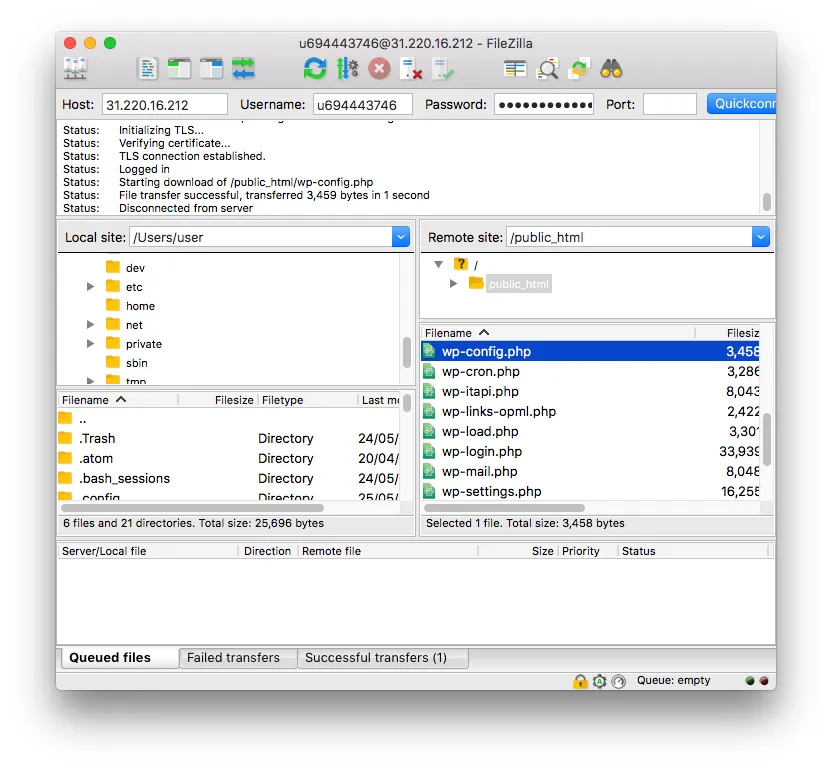Click the wp-mail.php file icon
The height and width of the screenshot is (770, 832).
[429, 472]
